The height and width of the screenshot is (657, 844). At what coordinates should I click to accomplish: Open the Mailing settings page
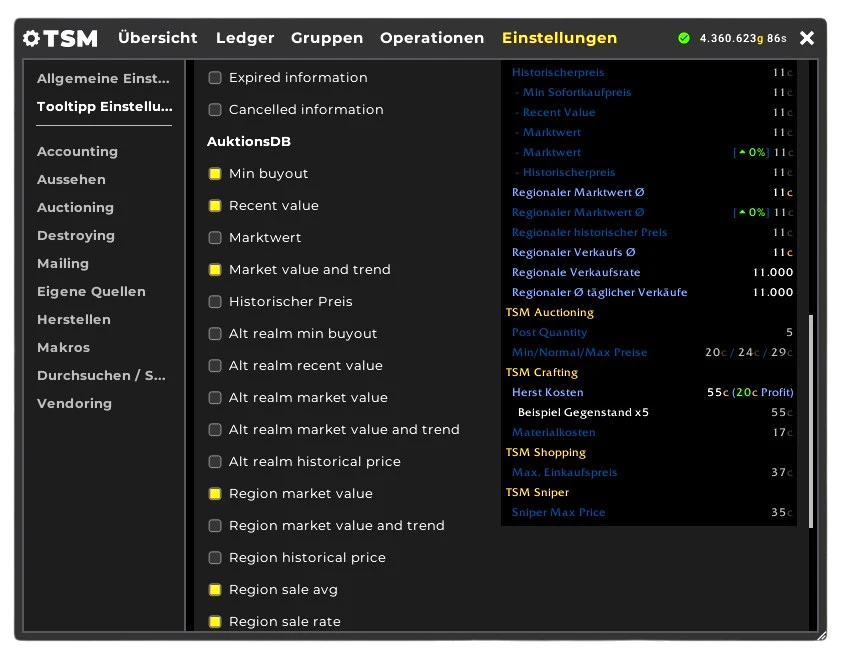pyautogui.click(x=63, y=264)
